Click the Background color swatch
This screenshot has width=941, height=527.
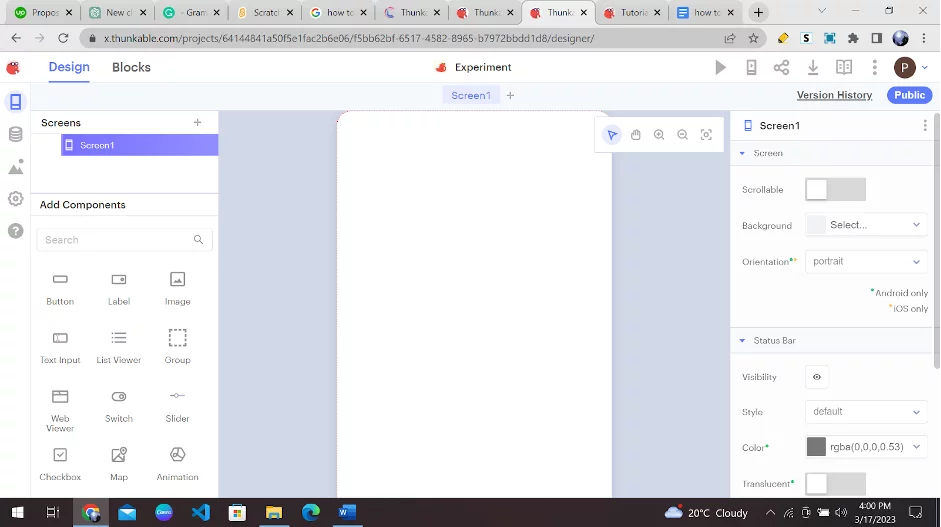coord(816,225)
